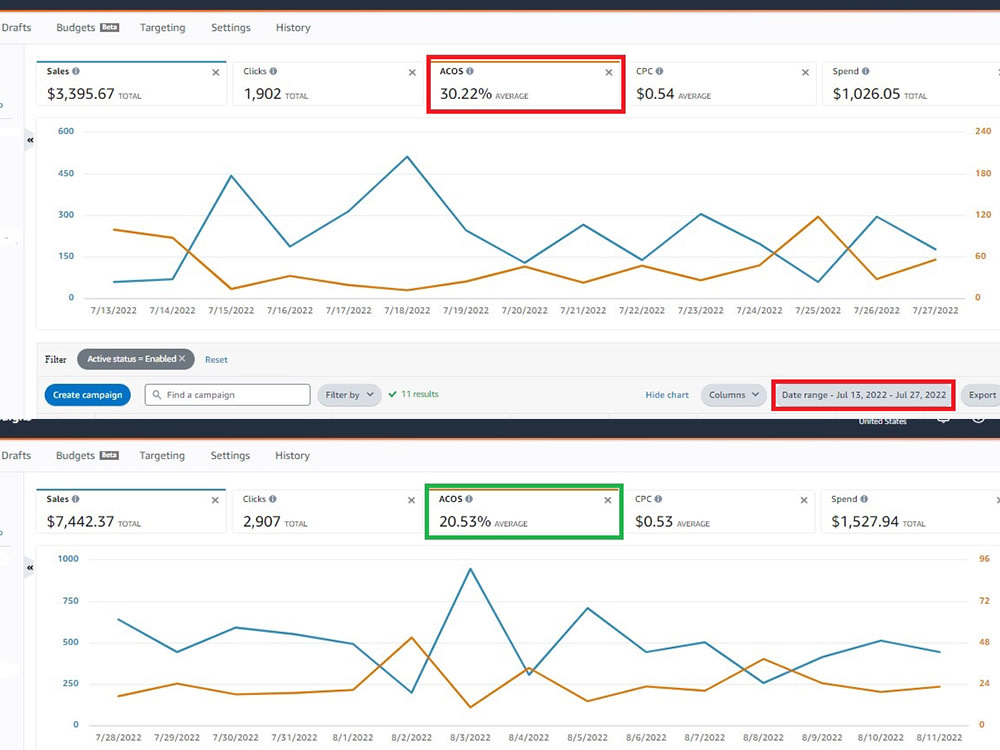Open the Filter by dropdown
The image size is (1000, 750).
click(x=349, y=395)
